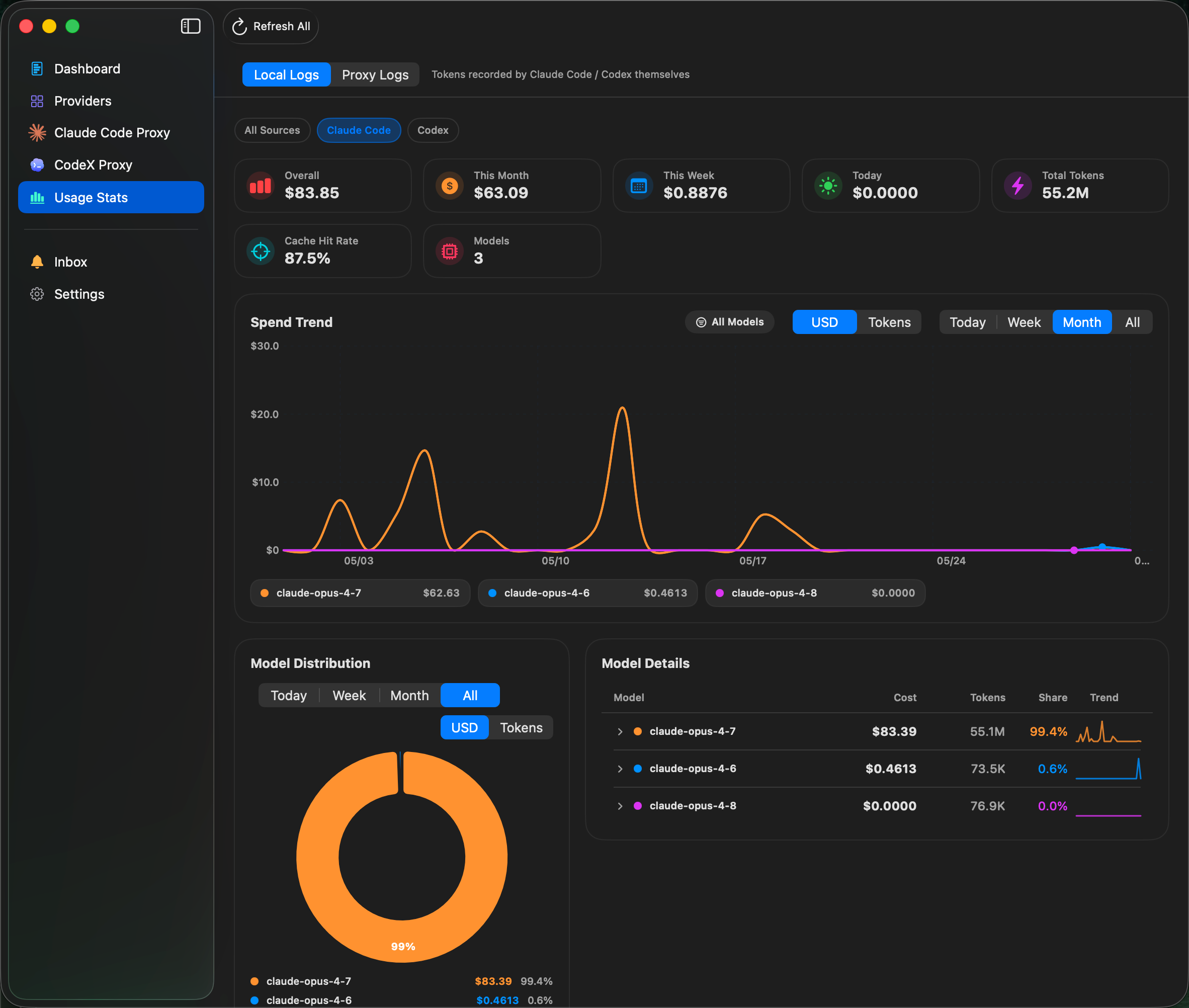Open Claude Code Proxy in sidebar
1189x1008 pixels.
pyautogui.click(x=111, y=133)
